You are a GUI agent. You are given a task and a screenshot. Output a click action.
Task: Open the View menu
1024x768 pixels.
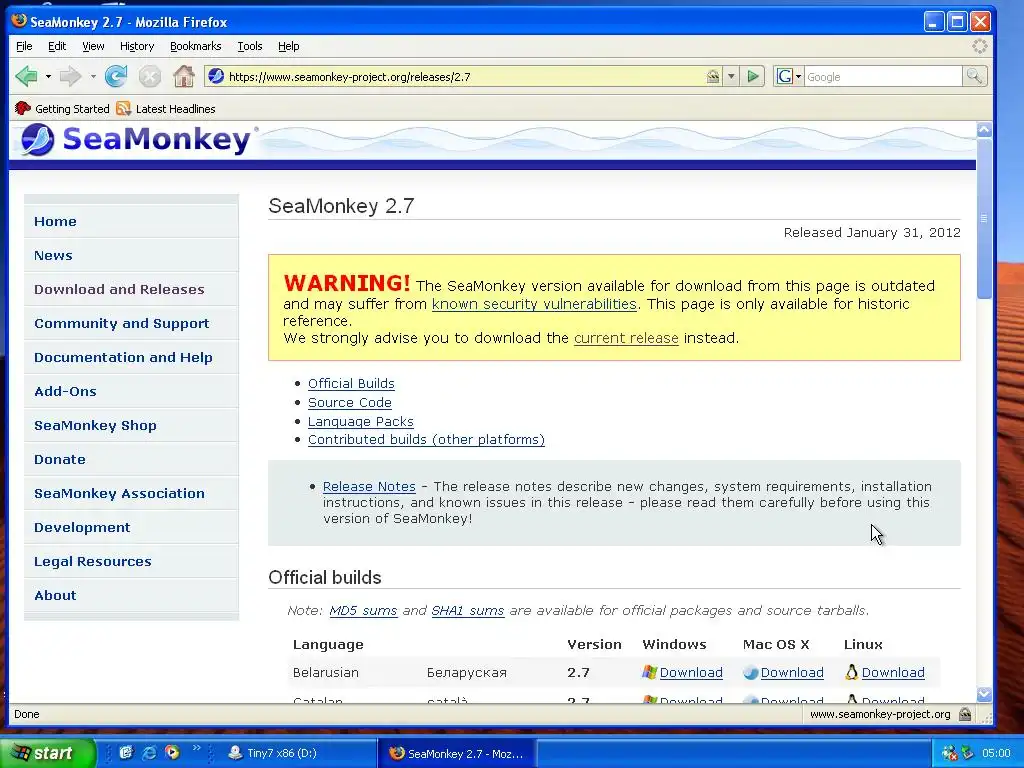click(x=93, y=46)
